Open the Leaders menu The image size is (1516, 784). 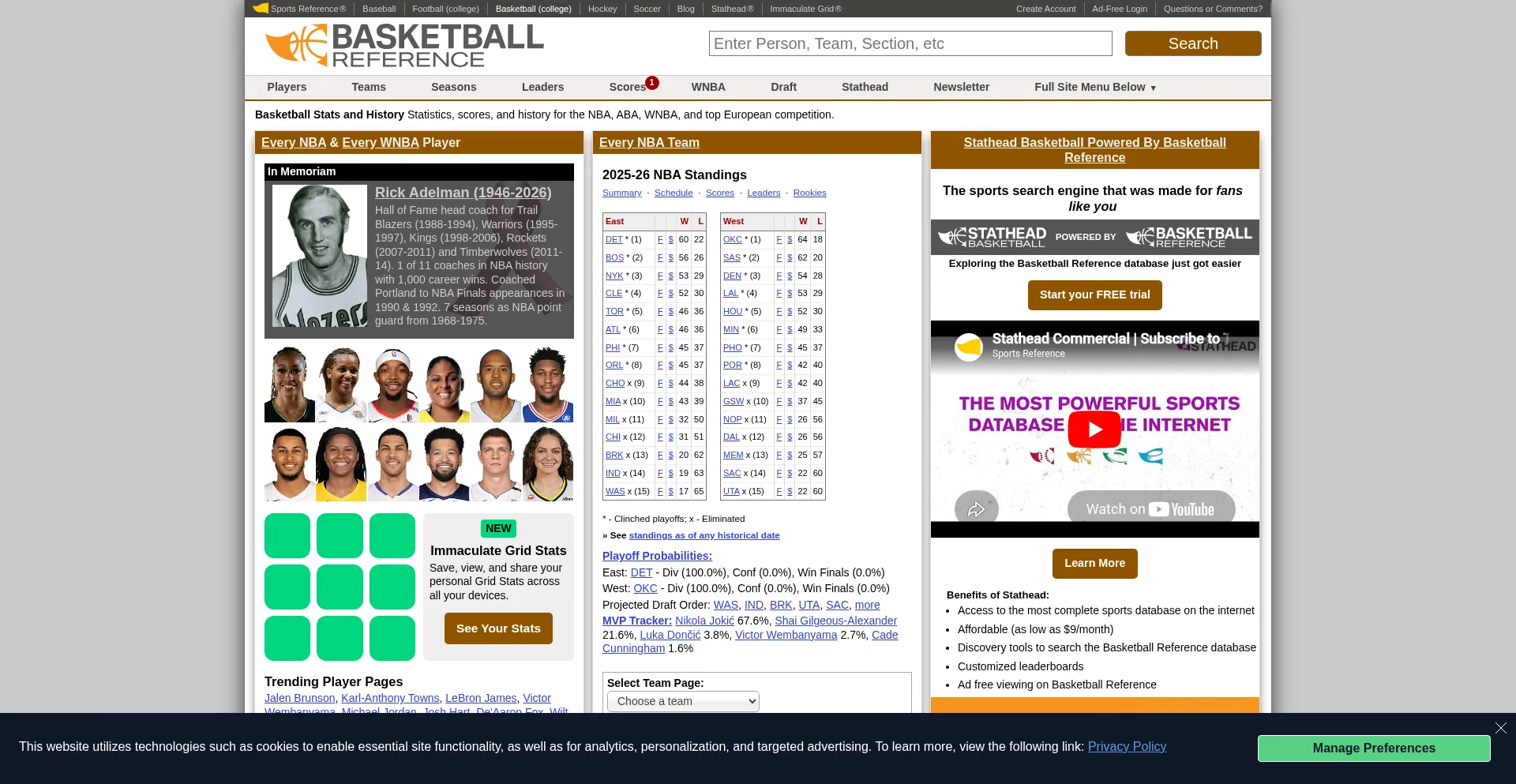click(542, 87)
